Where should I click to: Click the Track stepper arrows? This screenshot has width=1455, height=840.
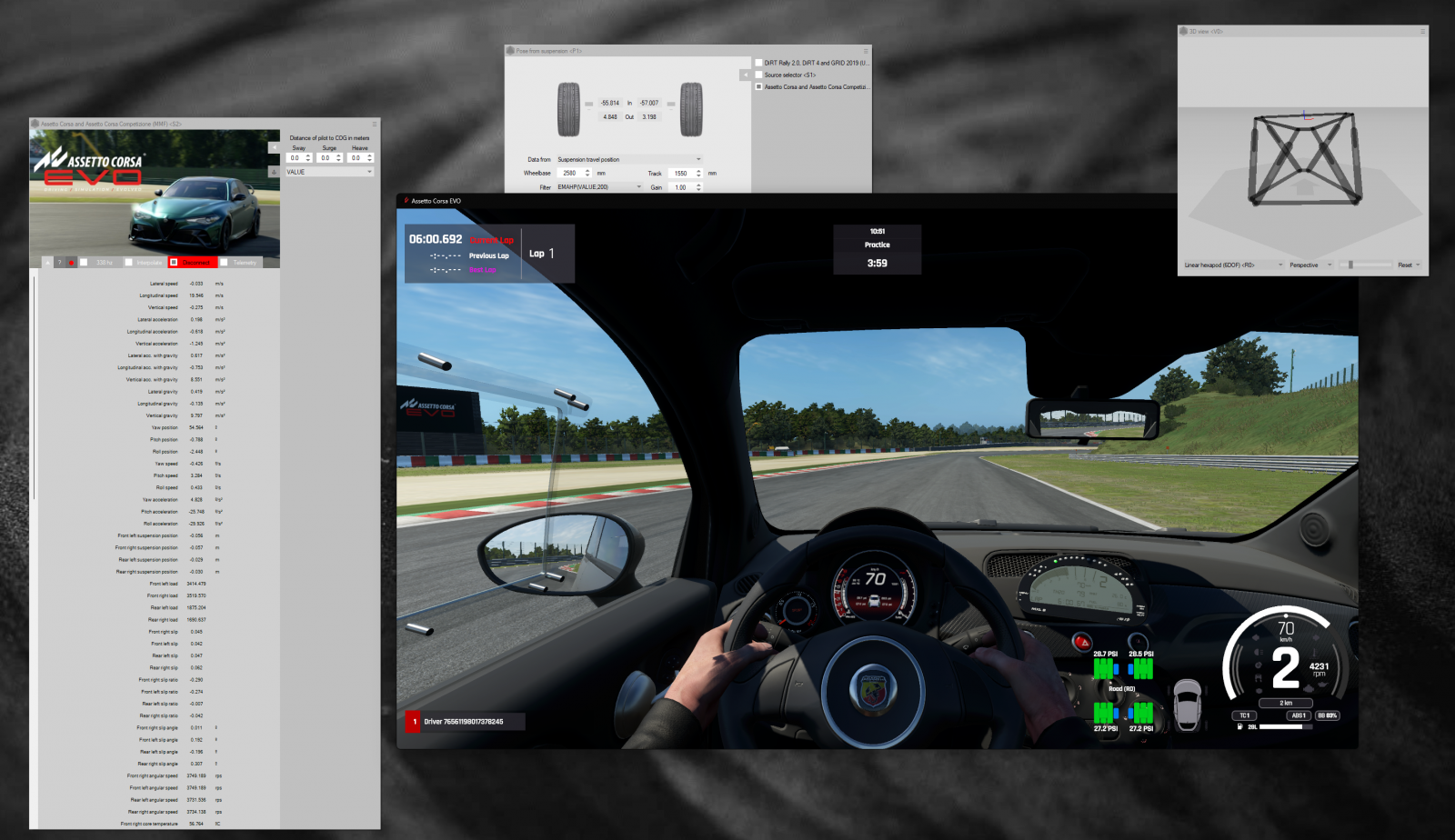[698, 173]
